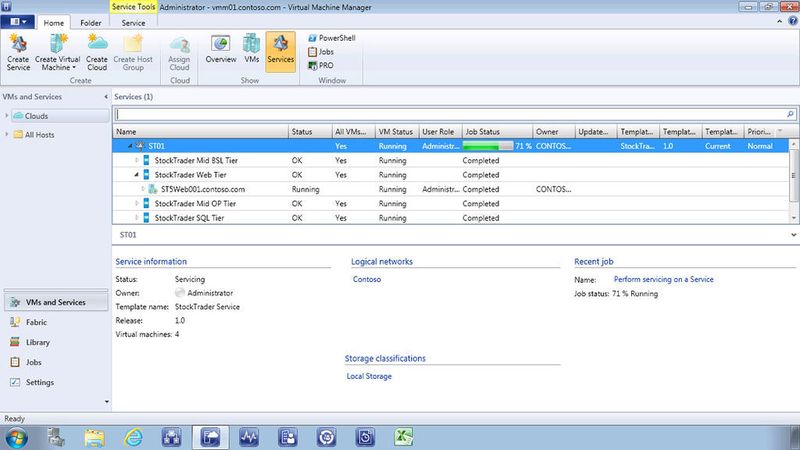This screenshot has height=450, width=800.
Task: Sort by the User Role column
Action: coord(440,132)
